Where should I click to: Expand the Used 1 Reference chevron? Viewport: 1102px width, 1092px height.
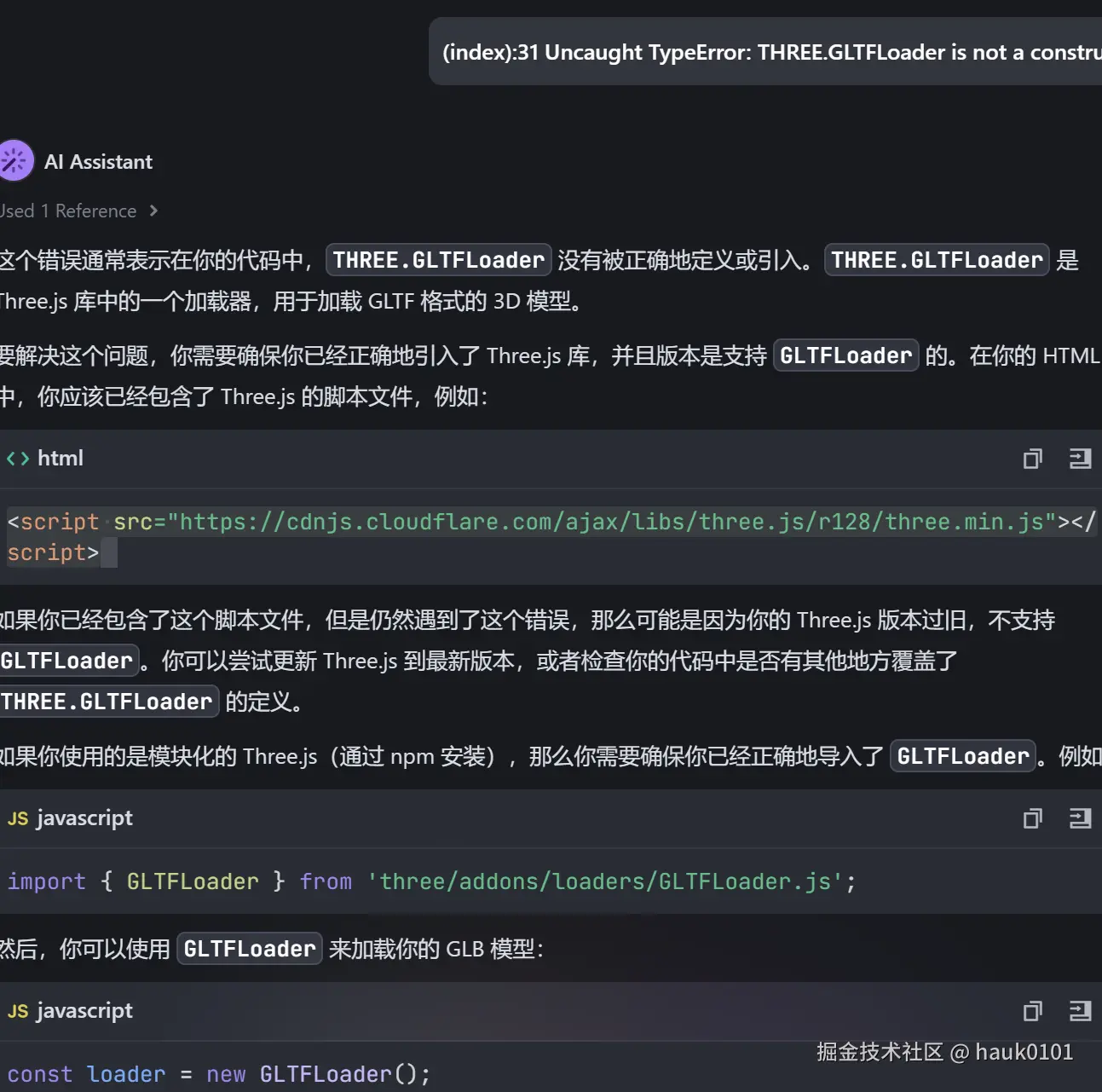153,211
